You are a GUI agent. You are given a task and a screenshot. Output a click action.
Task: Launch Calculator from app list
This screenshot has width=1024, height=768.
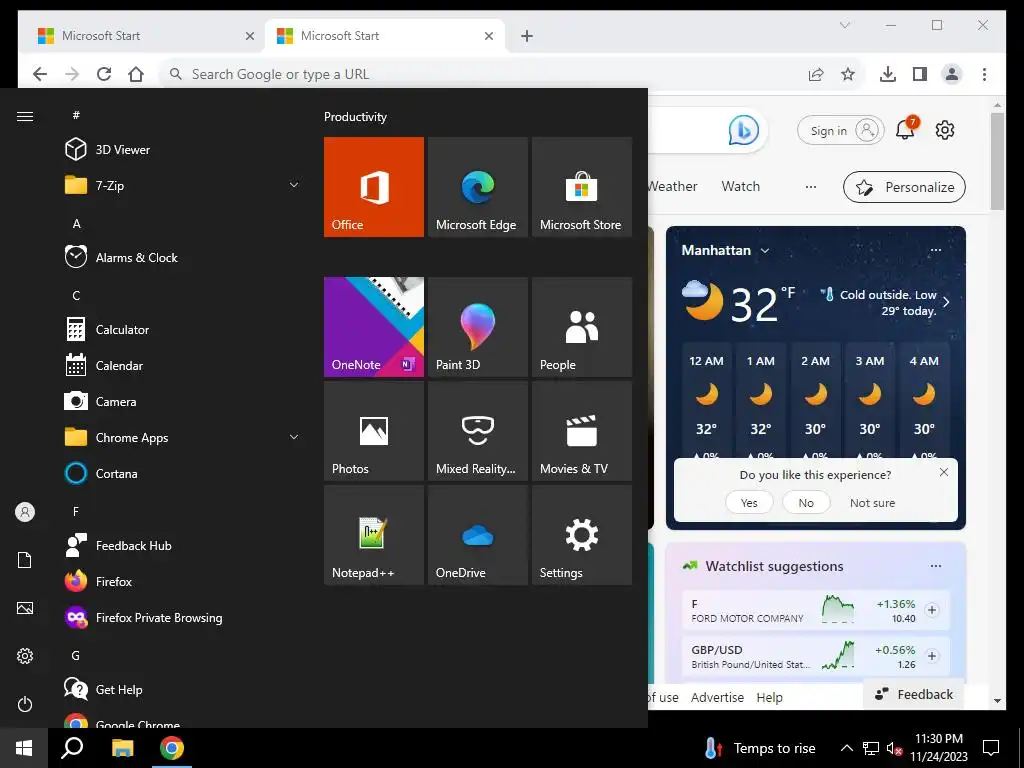tap(183, 330)
